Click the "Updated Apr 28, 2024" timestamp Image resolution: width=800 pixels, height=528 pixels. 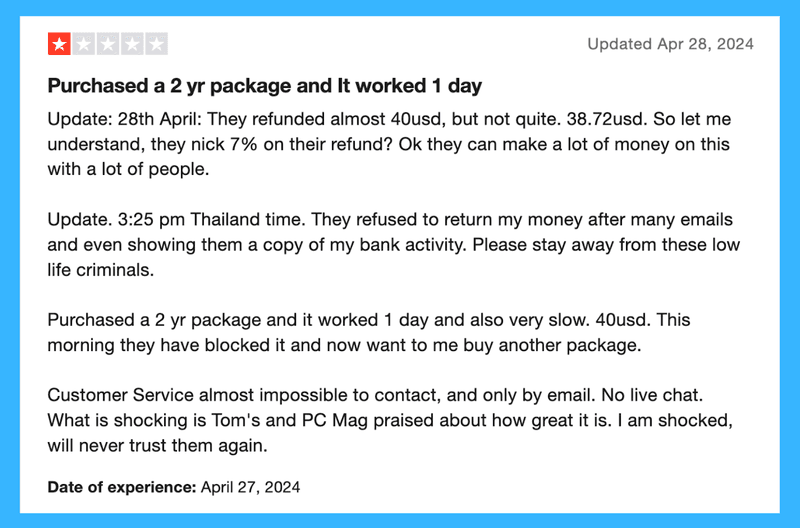point(670,44)
